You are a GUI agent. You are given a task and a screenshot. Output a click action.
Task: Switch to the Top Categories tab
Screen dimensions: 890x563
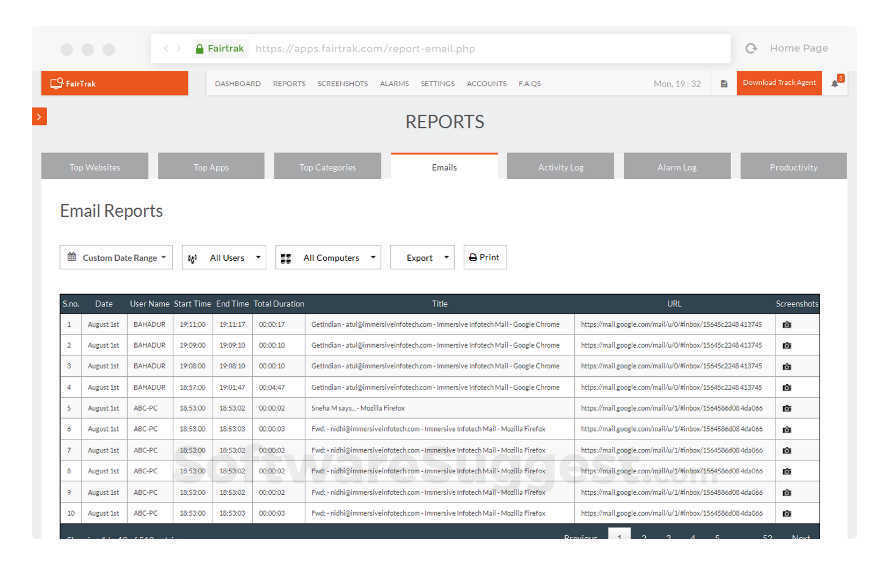tap(328, 166)
